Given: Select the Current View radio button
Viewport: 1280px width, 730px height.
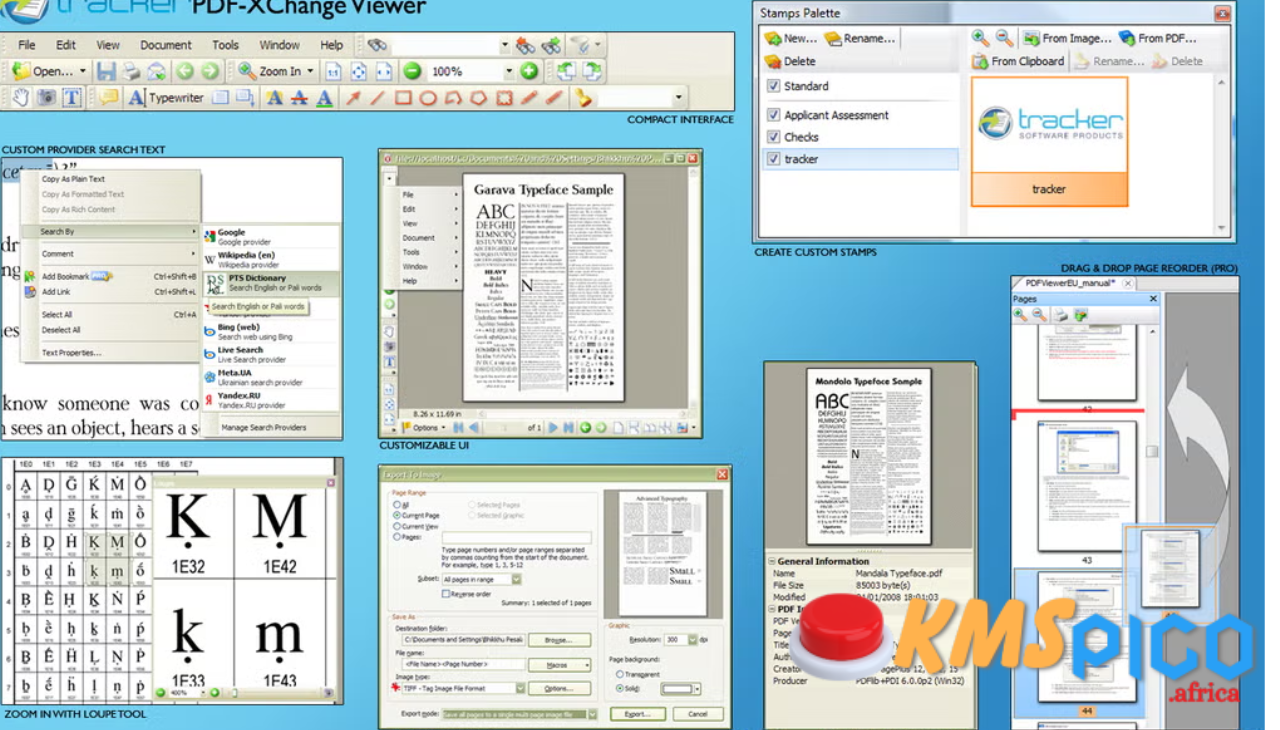Looking at the screenshot, I should click(x=397, y=526).
